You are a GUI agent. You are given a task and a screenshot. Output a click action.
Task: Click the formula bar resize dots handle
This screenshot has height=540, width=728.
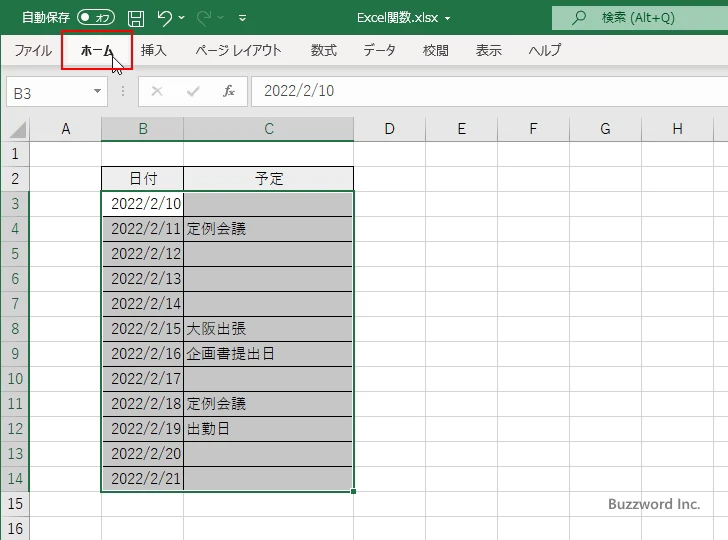[123, 91]
